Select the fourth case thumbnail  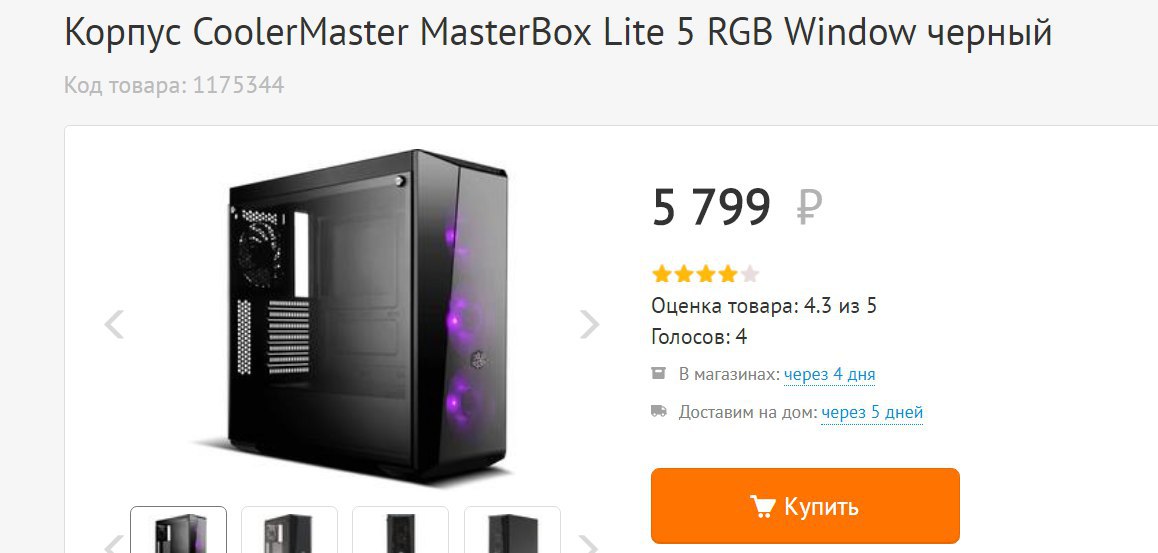[513, 530]
